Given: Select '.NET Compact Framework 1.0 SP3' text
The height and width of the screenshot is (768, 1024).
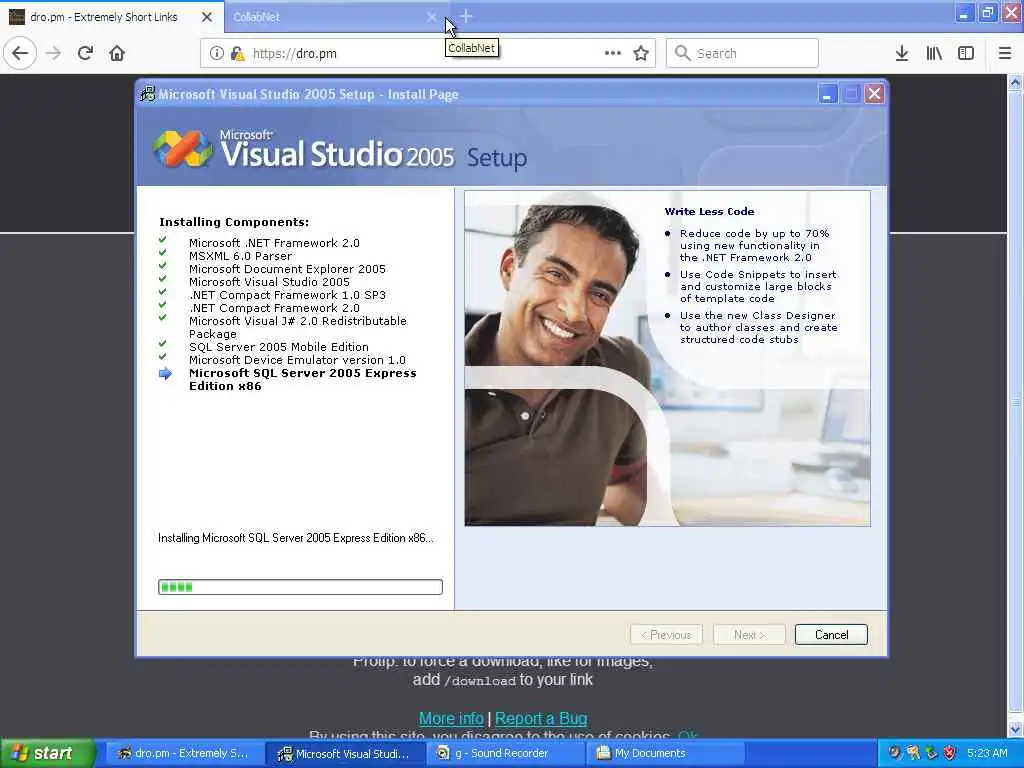Looking at the screenshot, I should pos(287,295).
